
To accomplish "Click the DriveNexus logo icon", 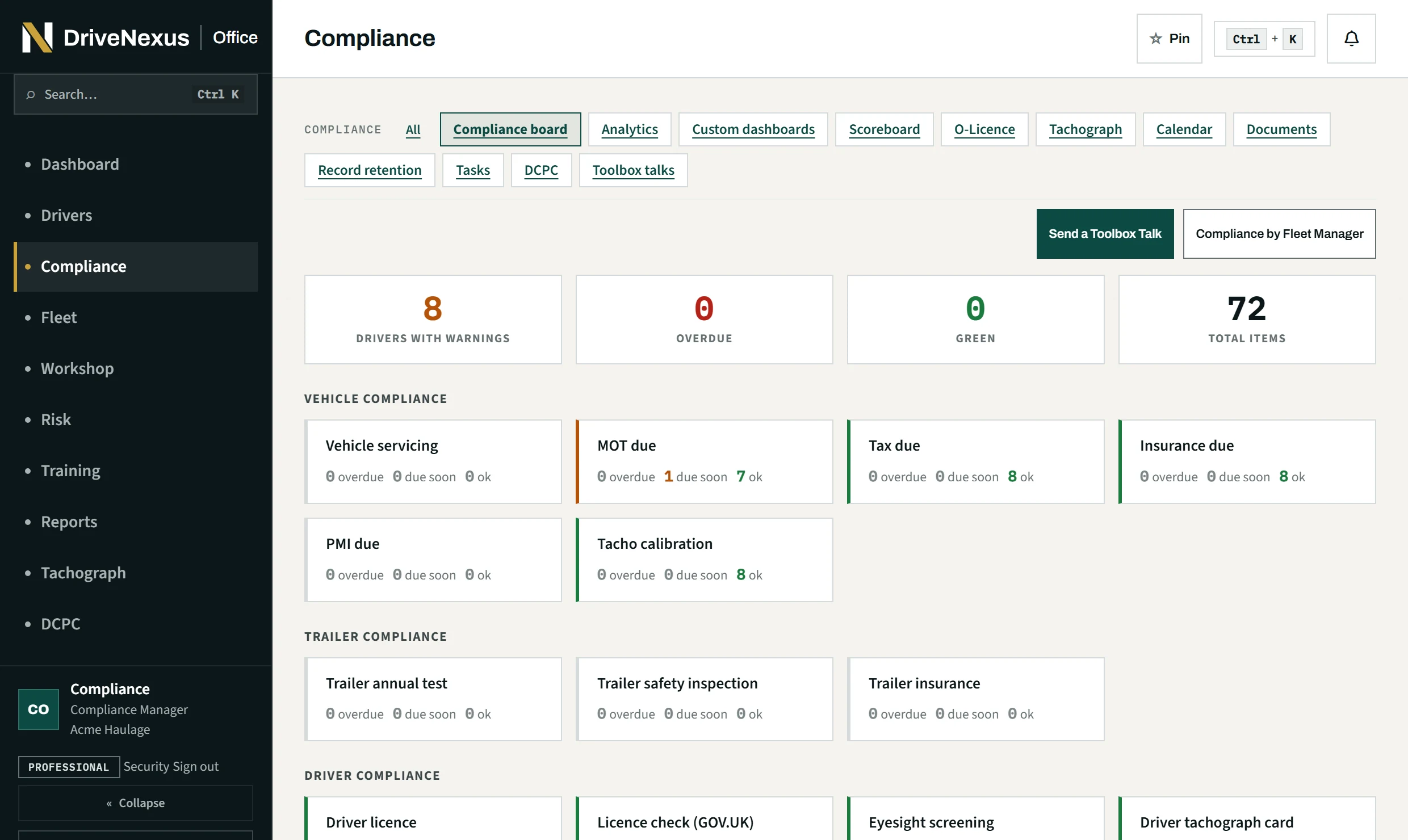I will [37, 37].
